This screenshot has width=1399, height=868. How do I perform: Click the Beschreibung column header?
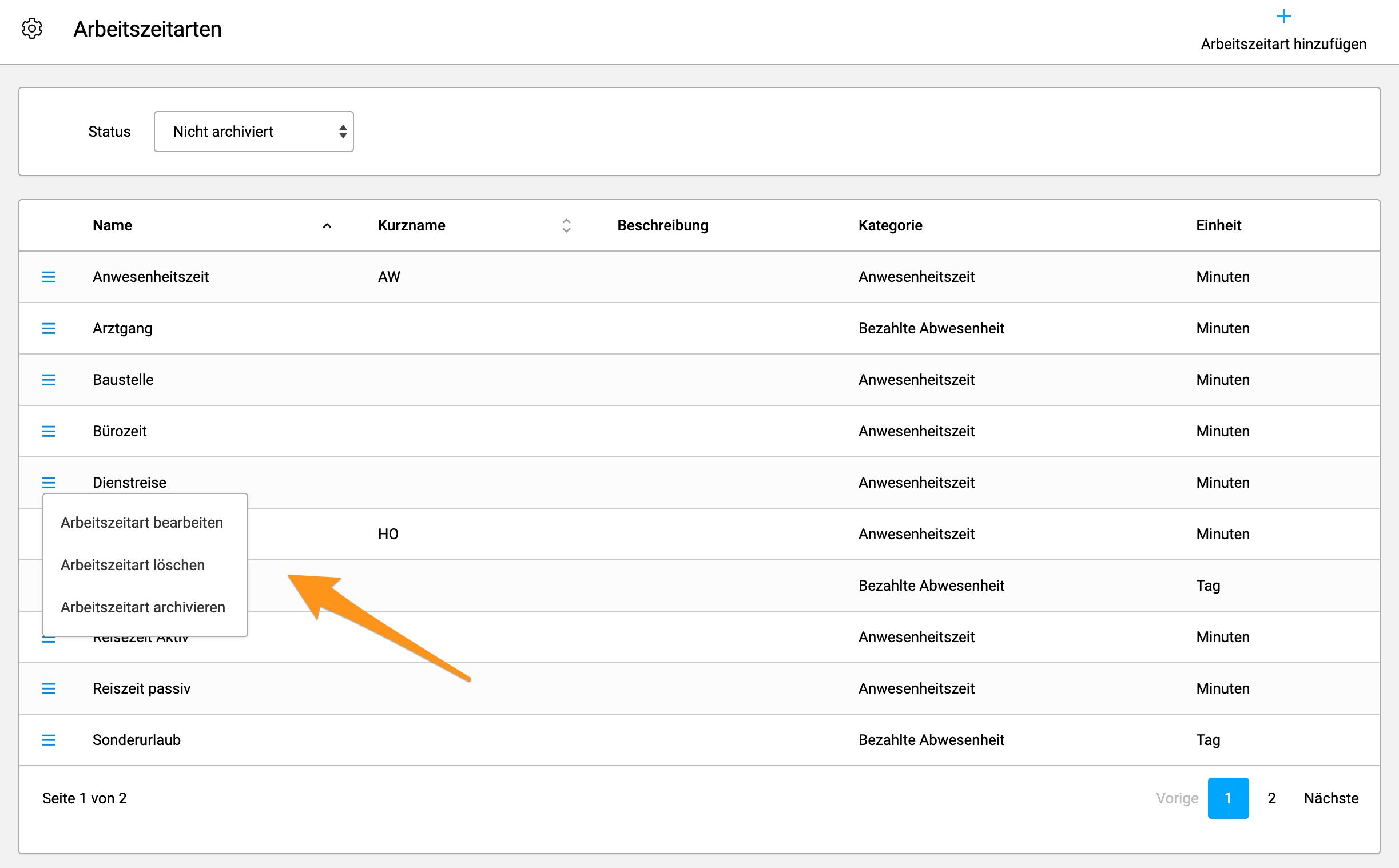click(662, 226)
